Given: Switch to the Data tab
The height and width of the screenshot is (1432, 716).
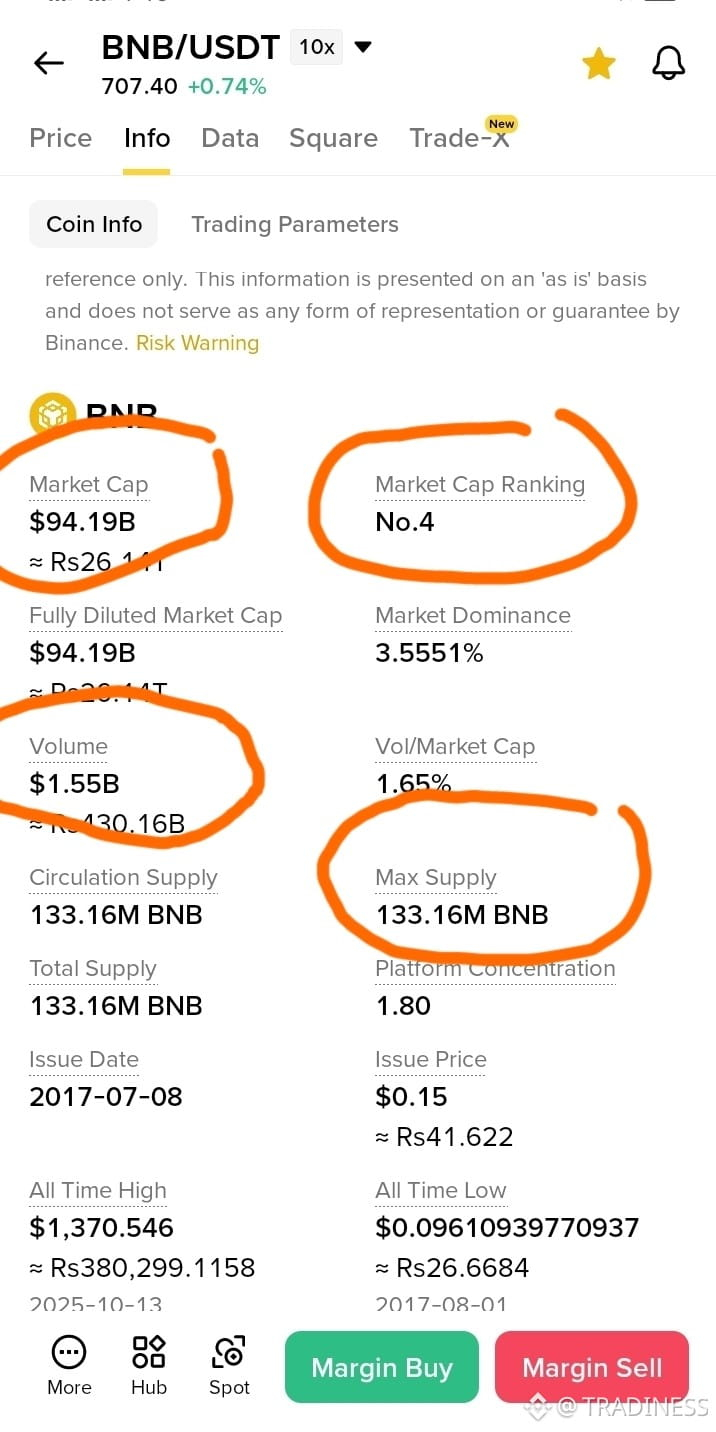Looking at the screenshot, I should (x=230, y=138).
